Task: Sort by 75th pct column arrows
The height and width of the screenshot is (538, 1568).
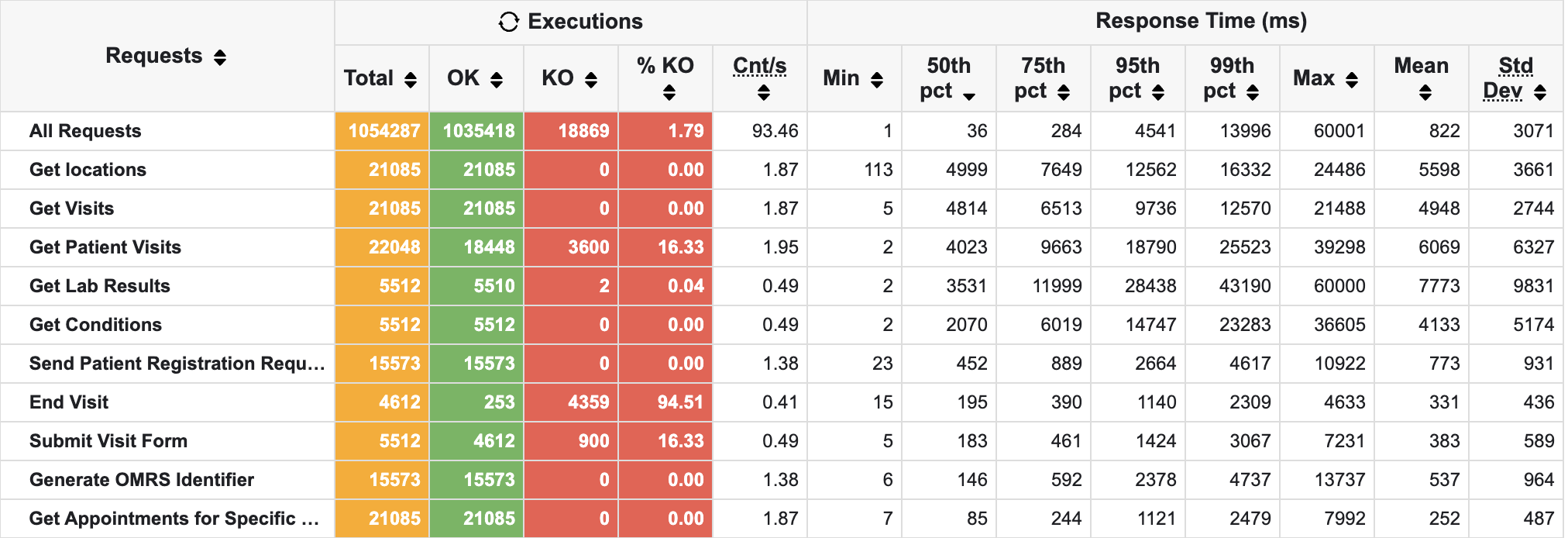Action: [1064, 93]
